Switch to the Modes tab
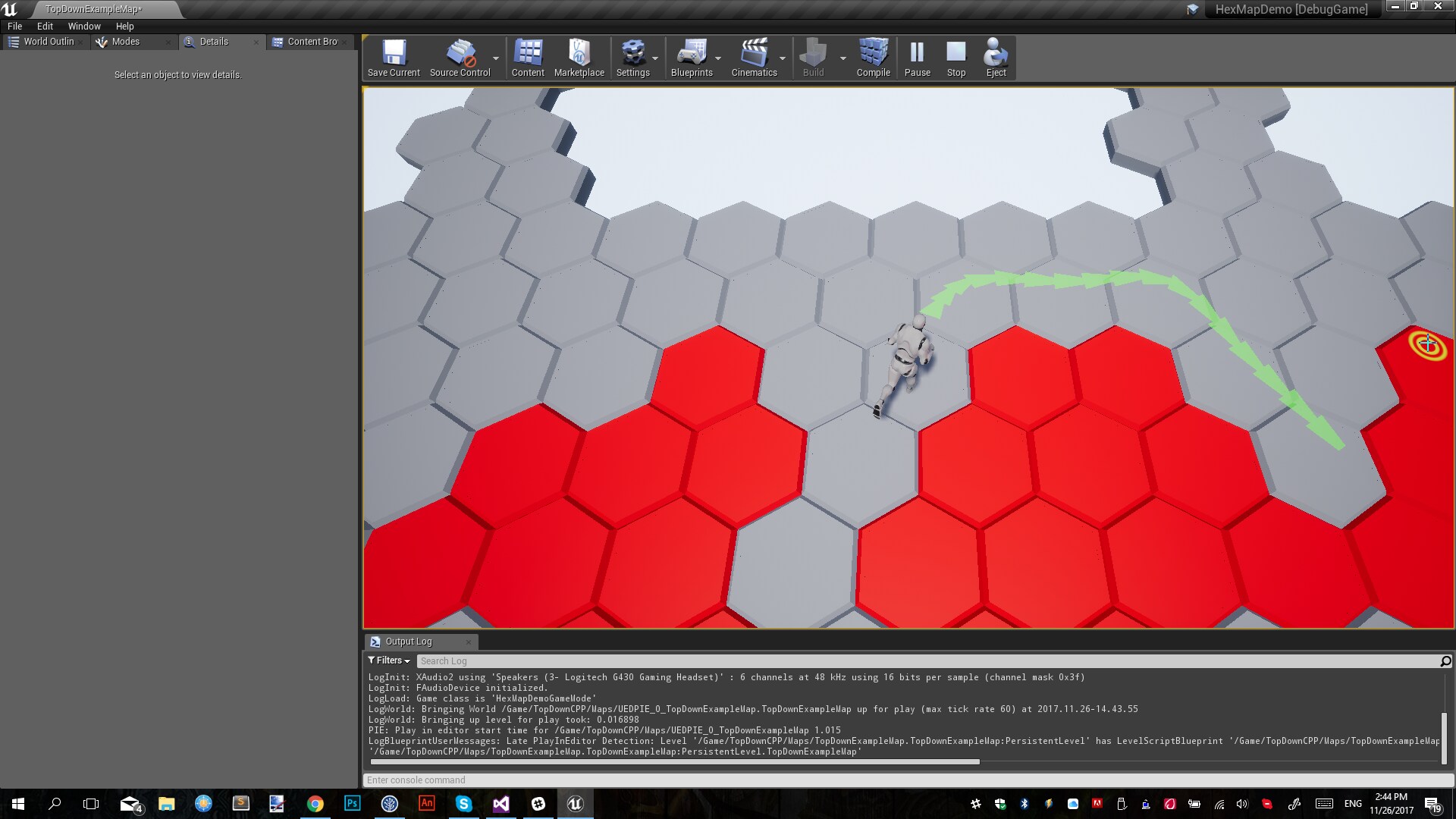The width and height of the screenshot is (1456, 819). (x=125, y=42)
